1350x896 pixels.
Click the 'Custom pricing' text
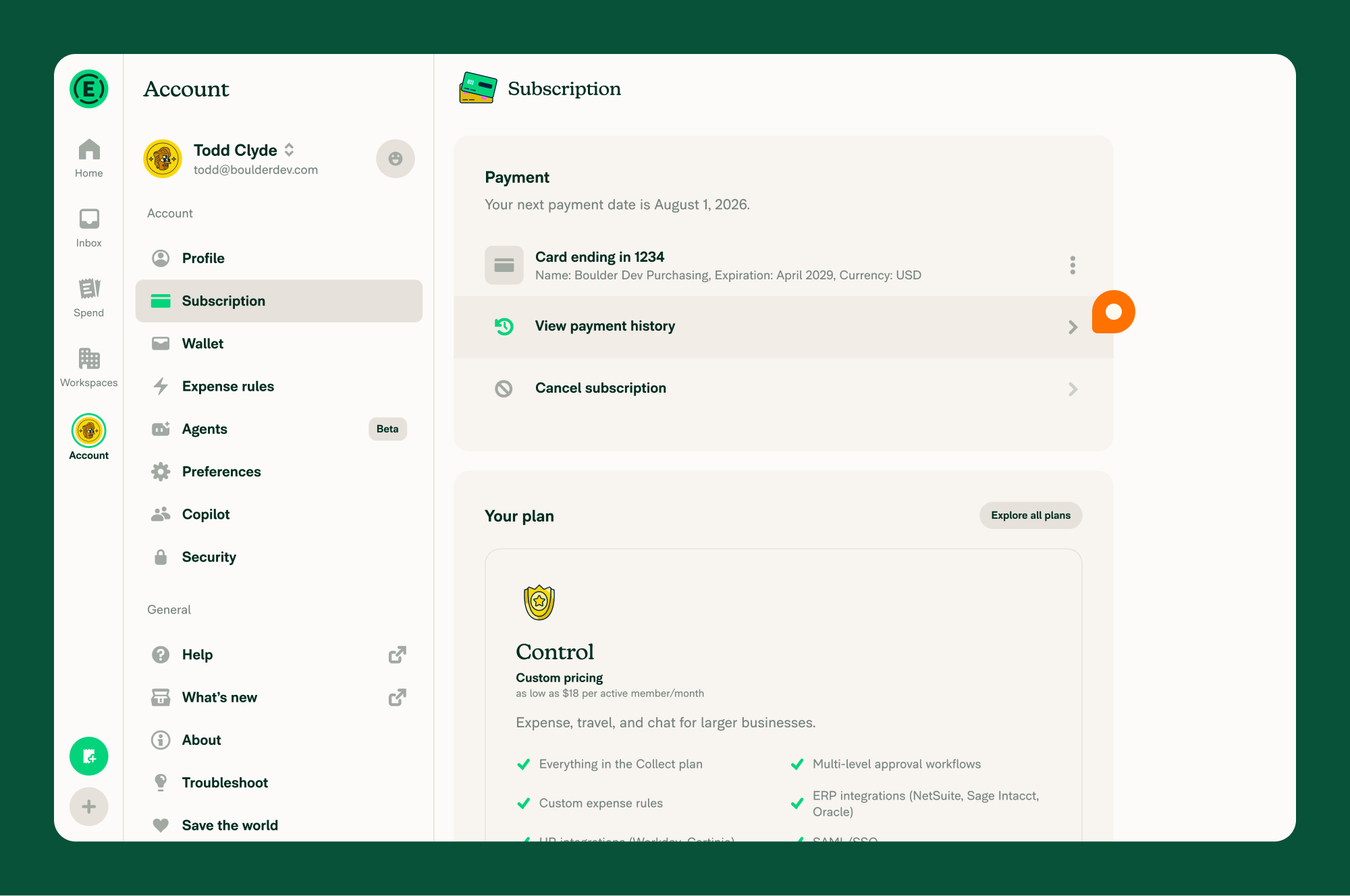(560, 677)
